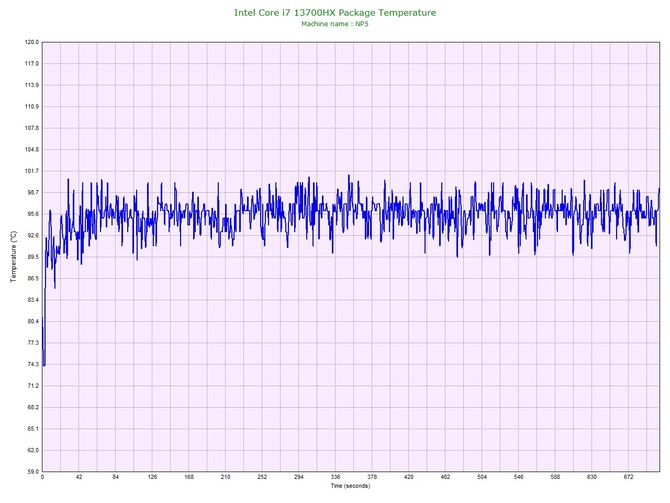
Task: Select the 294 time tick label
Action: click(x=299, y=477)
